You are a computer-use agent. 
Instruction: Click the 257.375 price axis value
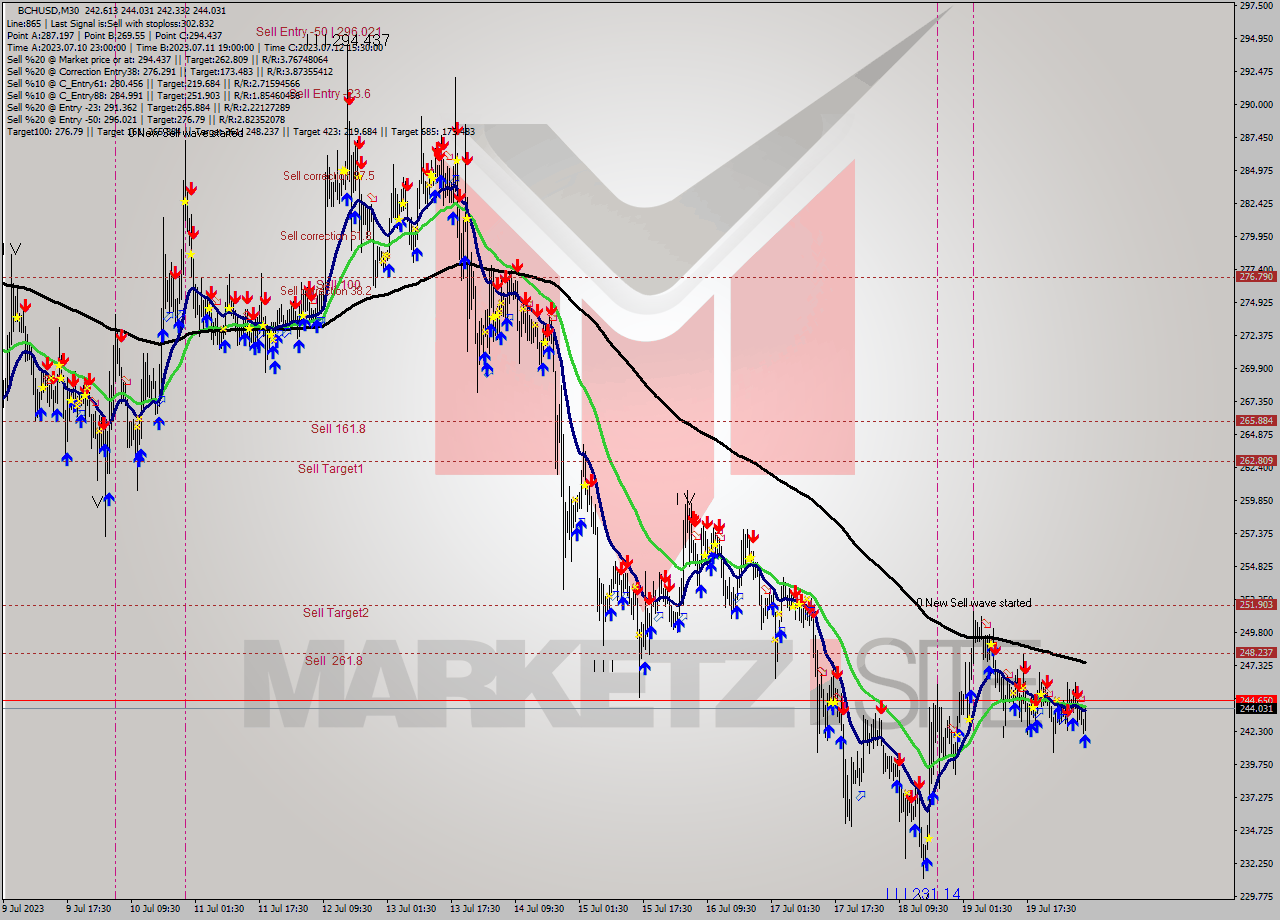tap(1256, 534)
